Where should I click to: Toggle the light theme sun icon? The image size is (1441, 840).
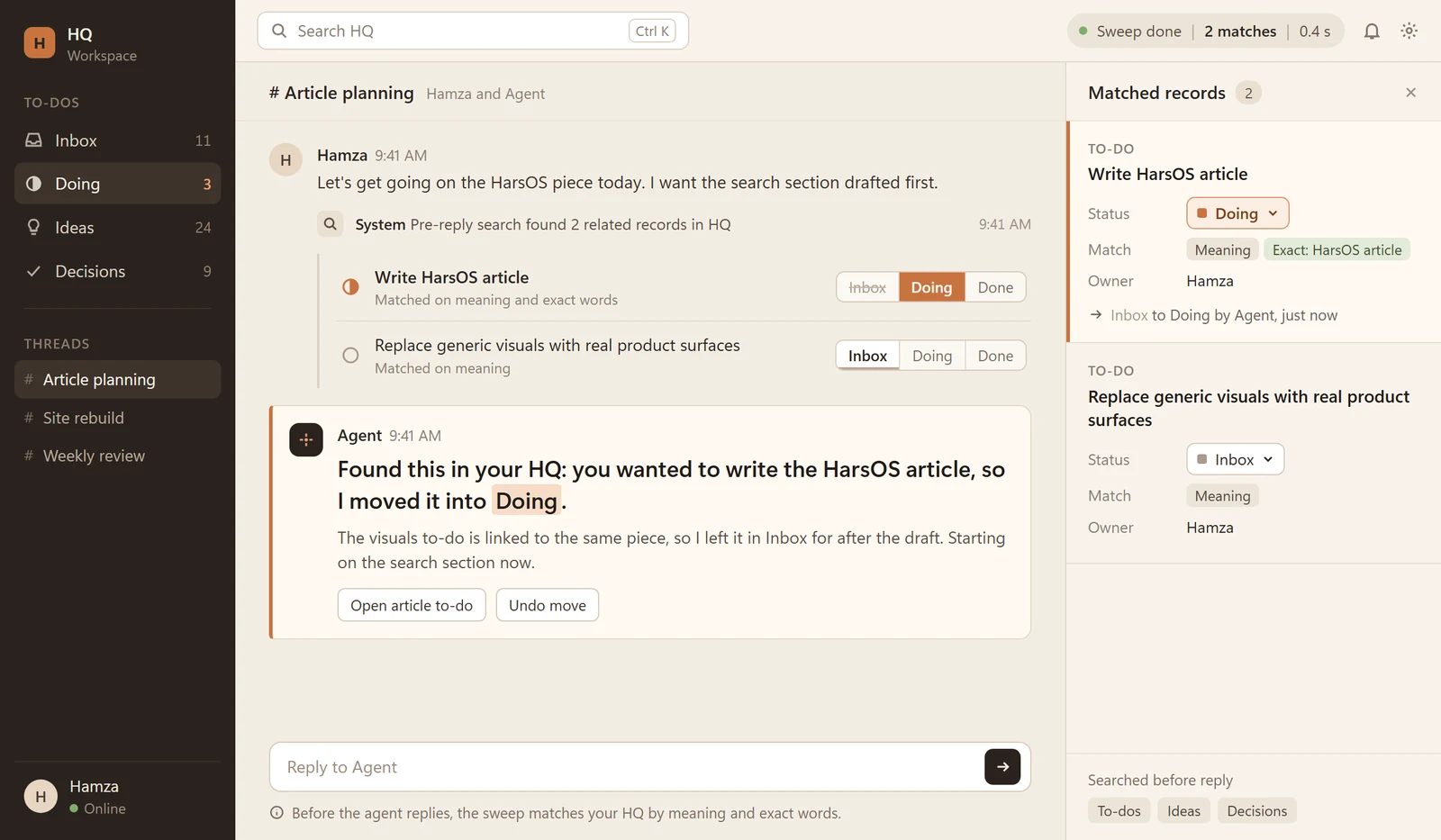point(1409,32)
